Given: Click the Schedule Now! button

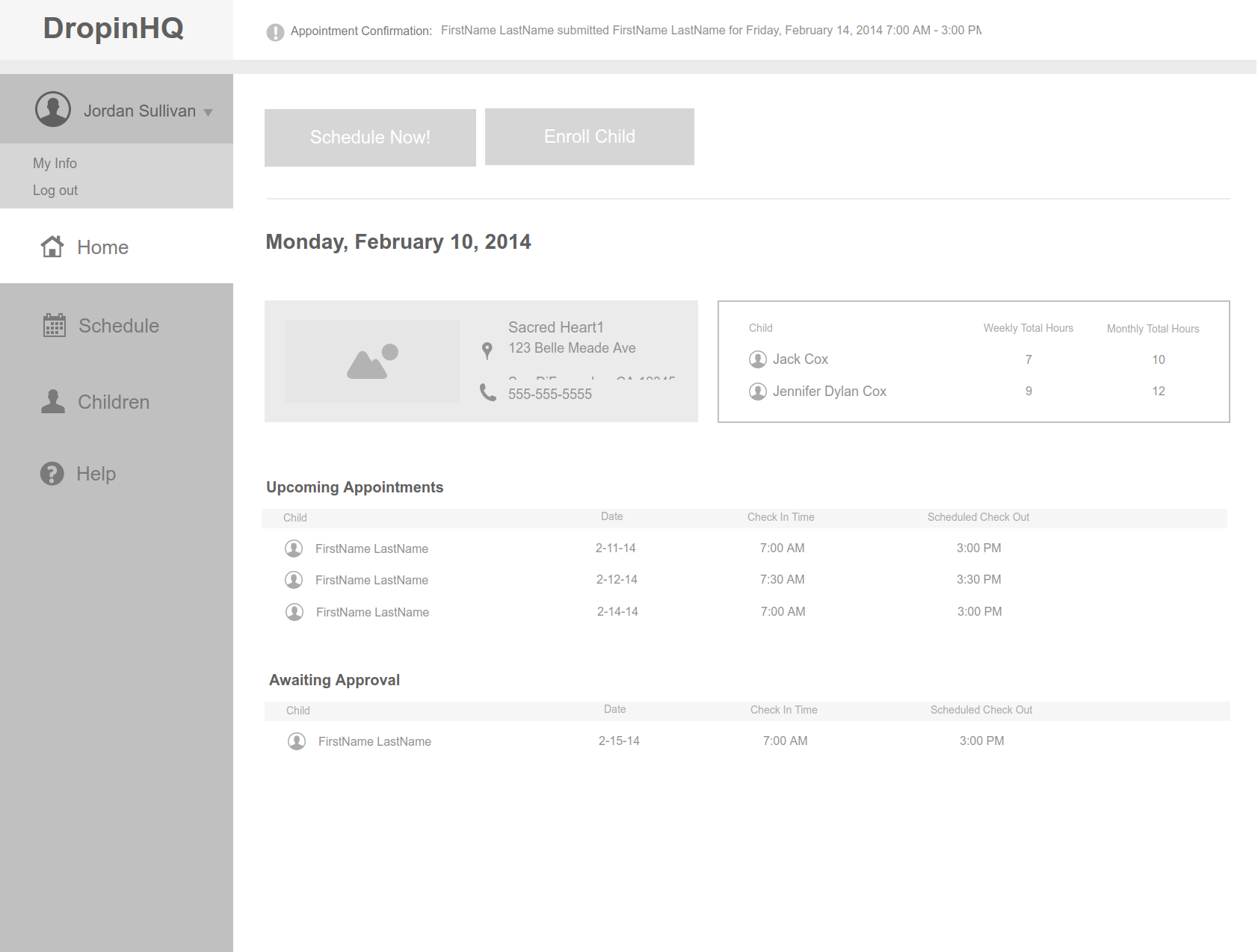Looking at the screenshot, I should 370,137.
